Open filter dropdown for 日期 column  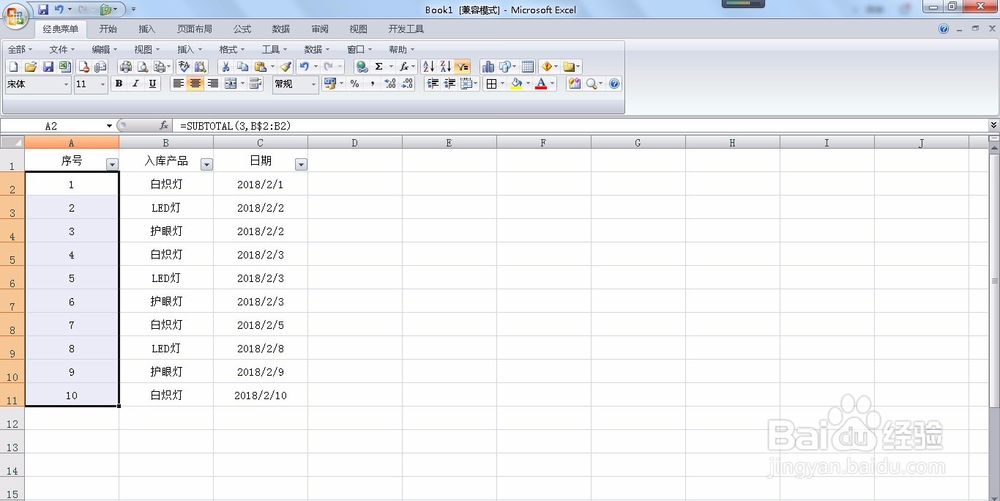click(x=301, y=164)
